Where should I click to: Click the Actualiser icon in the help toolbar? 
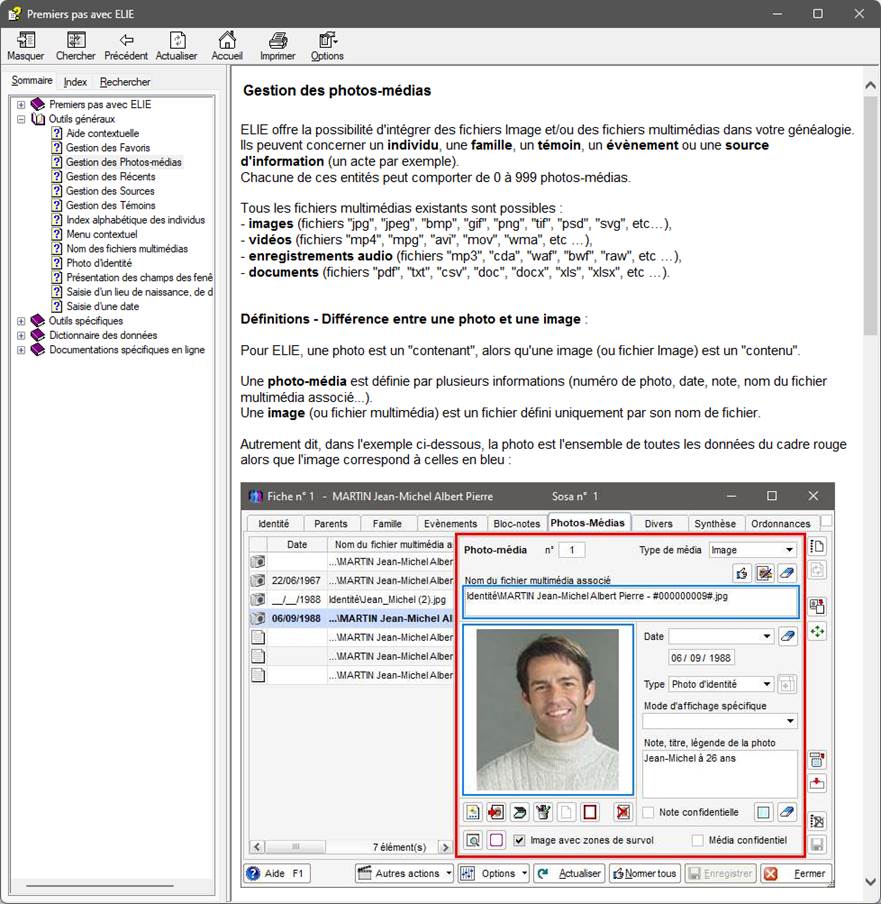[176, 46]
